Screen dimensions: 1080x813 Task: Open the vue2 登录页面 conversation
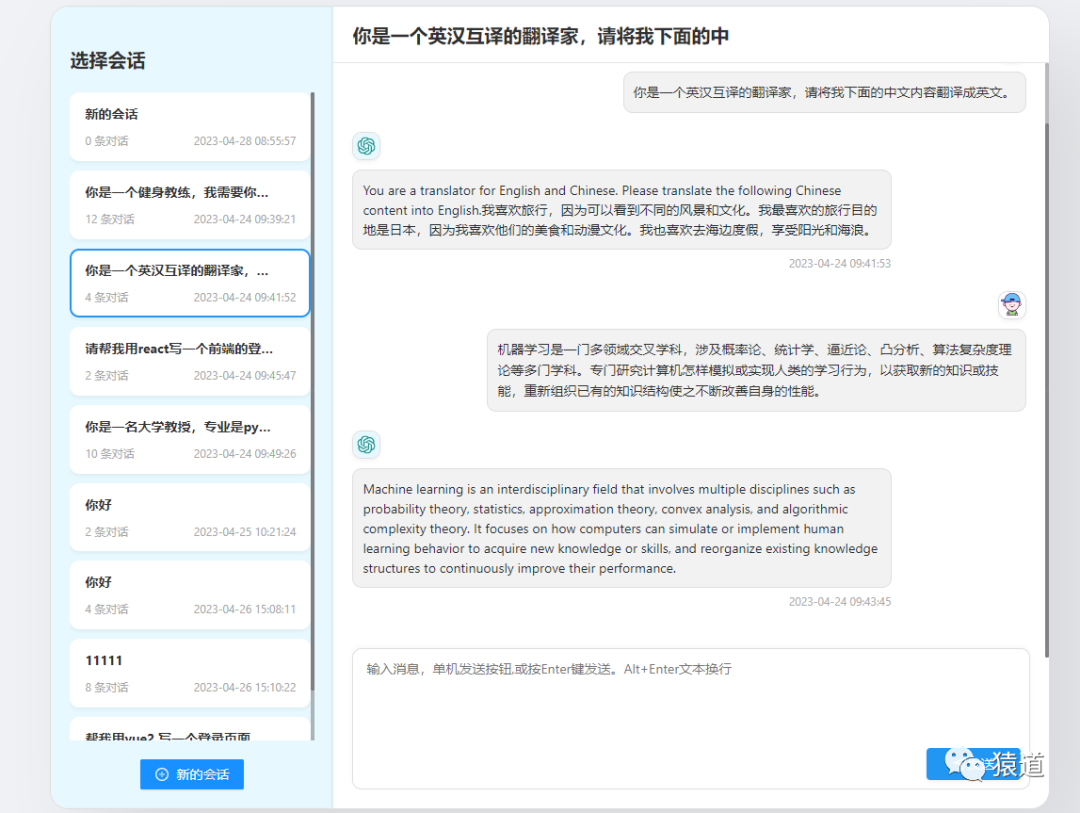pyautogui.click(x=190, y=737)
